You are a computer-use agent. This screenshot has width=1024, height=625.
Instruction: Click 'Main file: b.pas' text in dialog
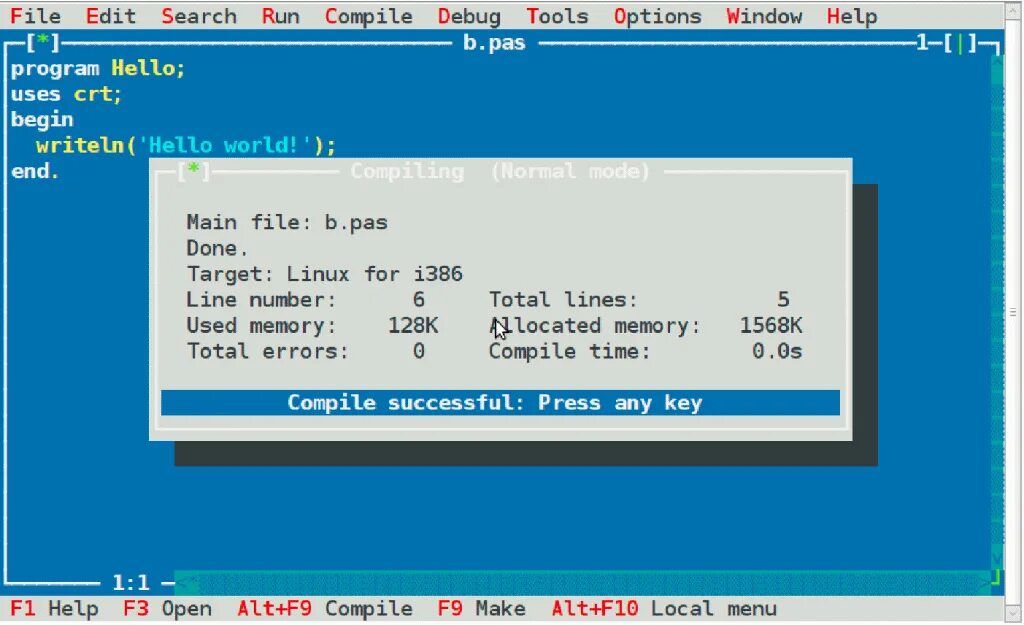tap(287, 223)
